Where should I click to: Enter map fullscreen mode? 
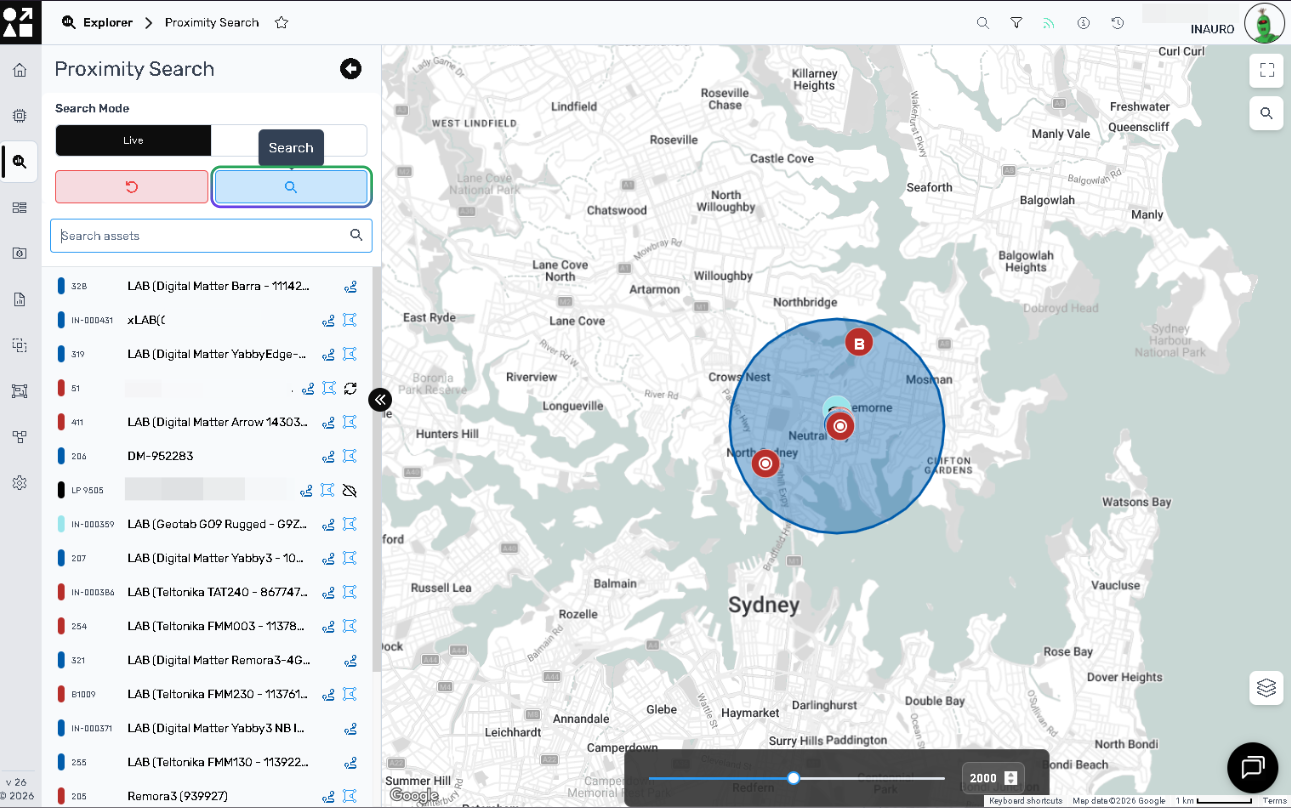click(1266, 70)
